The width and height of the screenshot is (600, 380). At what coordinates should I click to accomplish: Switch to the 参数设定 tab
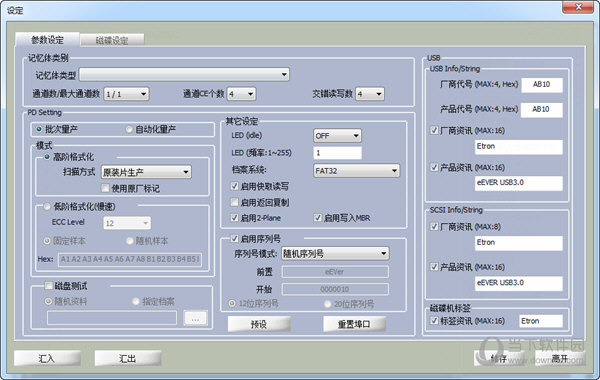(47, 39)
